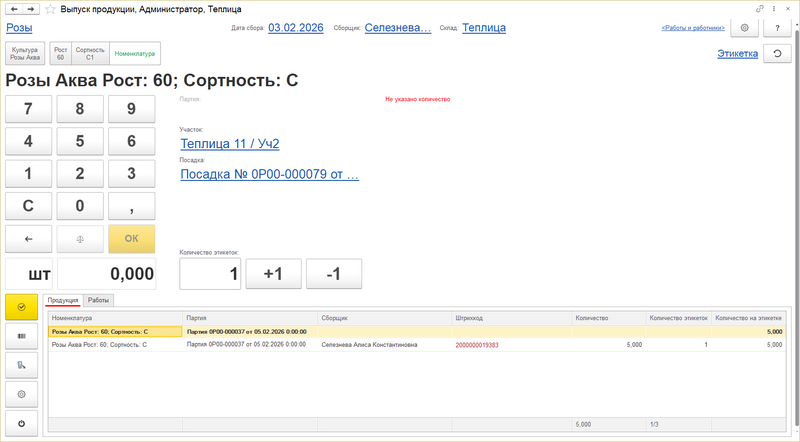Viewport: 800px width, 442px height.
Task: Select the bold highlighted Розы Аква group row
Action: point(417,332)
